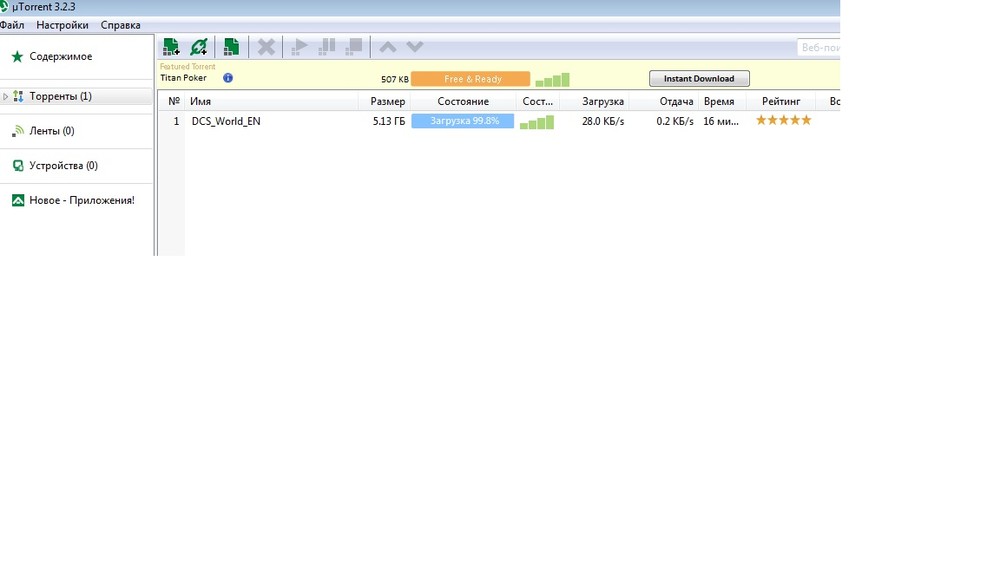Viewport: 1000px width, 562px height.
Task: Sort the list by Размер column header
Action: [385, 101]
